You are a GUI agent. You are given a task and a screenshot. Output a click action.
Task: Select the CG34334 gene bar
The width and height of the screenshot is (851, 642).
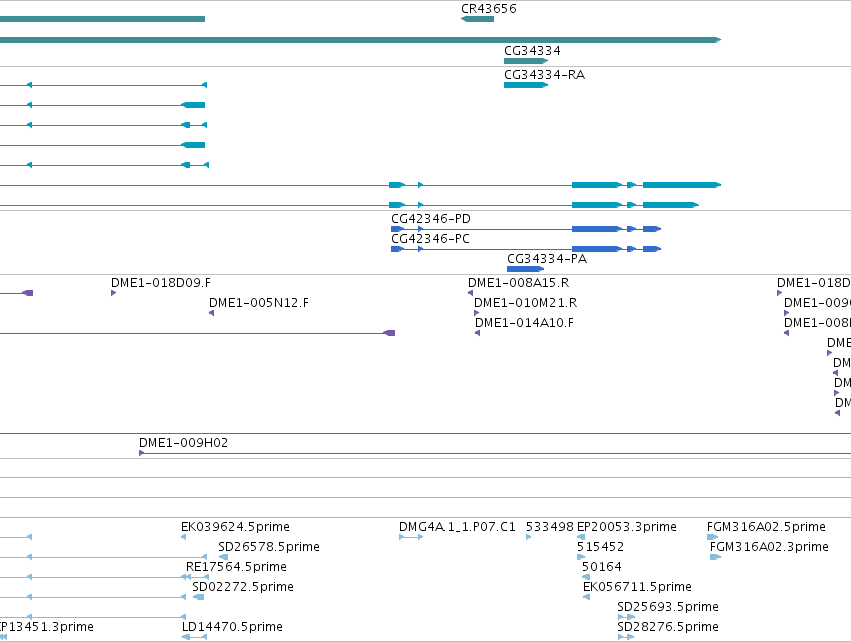point(526,61)
